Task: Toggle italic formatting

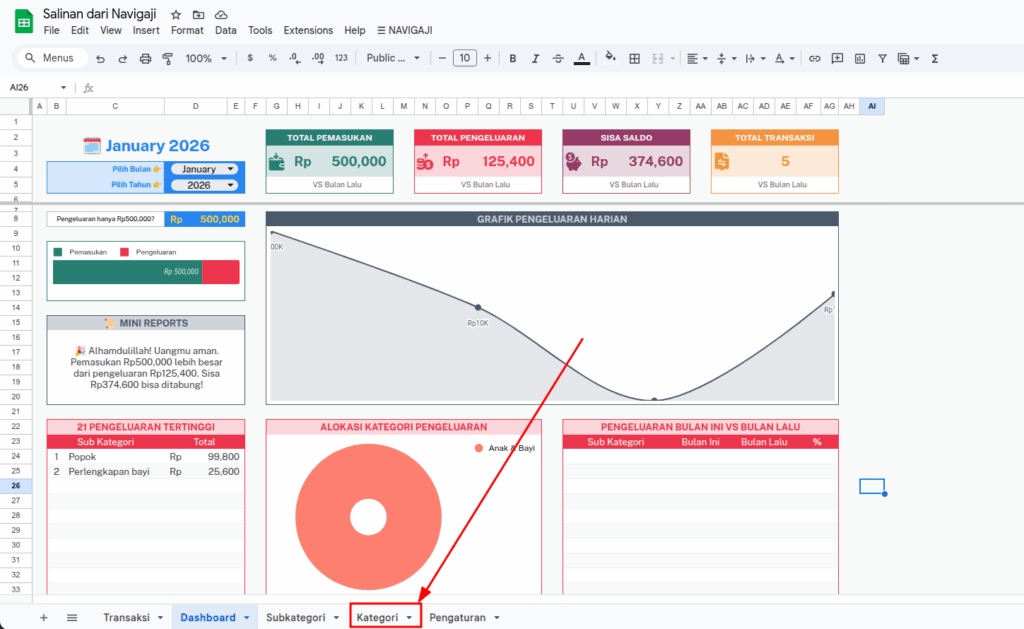Action: point(536,59)
